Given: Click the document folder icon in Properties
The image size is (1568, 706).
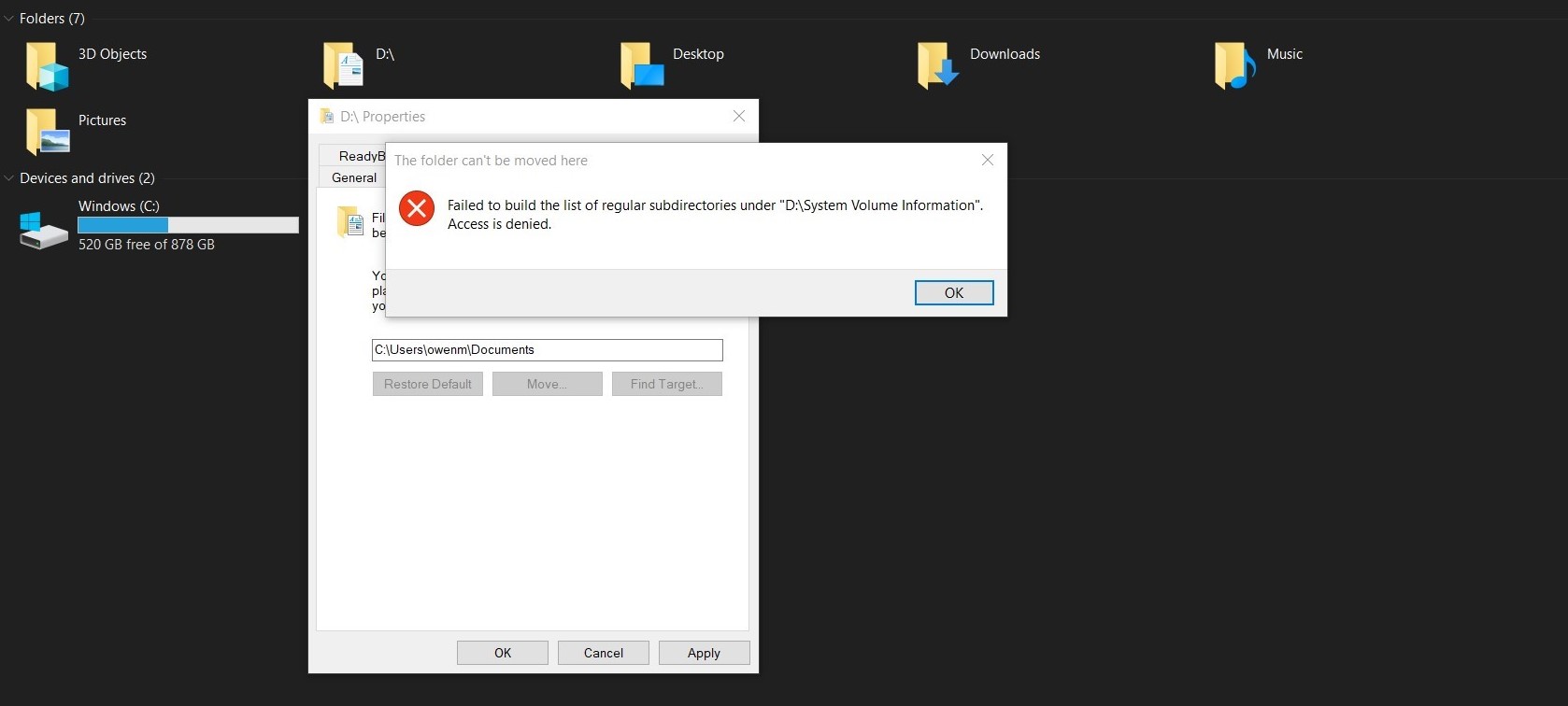Looking at the screenshot, I should (350, 221).
